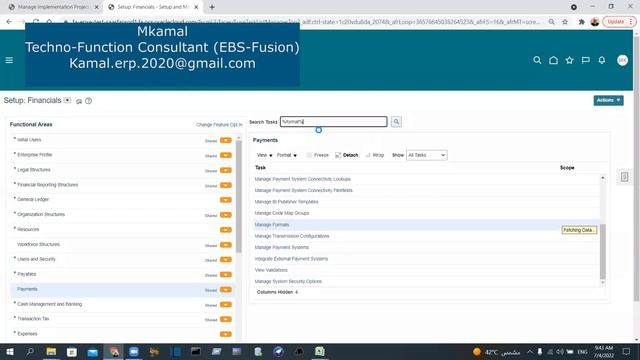This screenshot has height=360, width=640.
Task: Toggle the Enterprise Profile enable switch
Action: click(x=226, y=155)
